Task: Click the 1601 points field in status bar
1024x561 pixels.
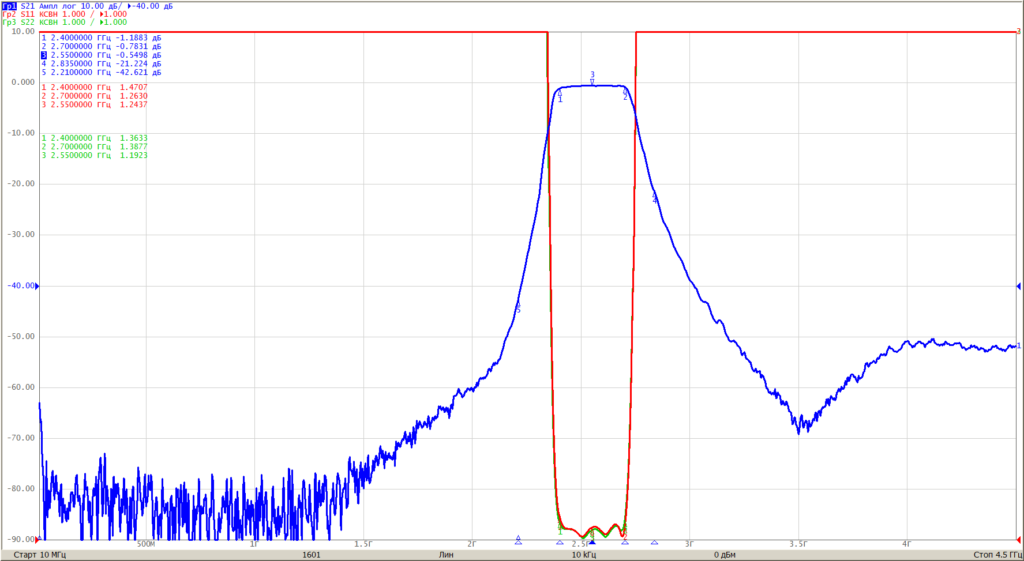Action: coord(312,554)
